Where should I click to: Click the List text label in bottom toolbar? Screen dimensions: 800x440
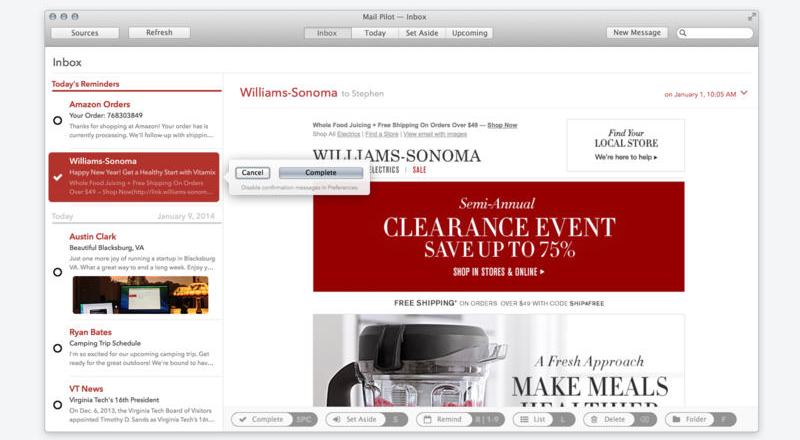[x=539, y=420]
